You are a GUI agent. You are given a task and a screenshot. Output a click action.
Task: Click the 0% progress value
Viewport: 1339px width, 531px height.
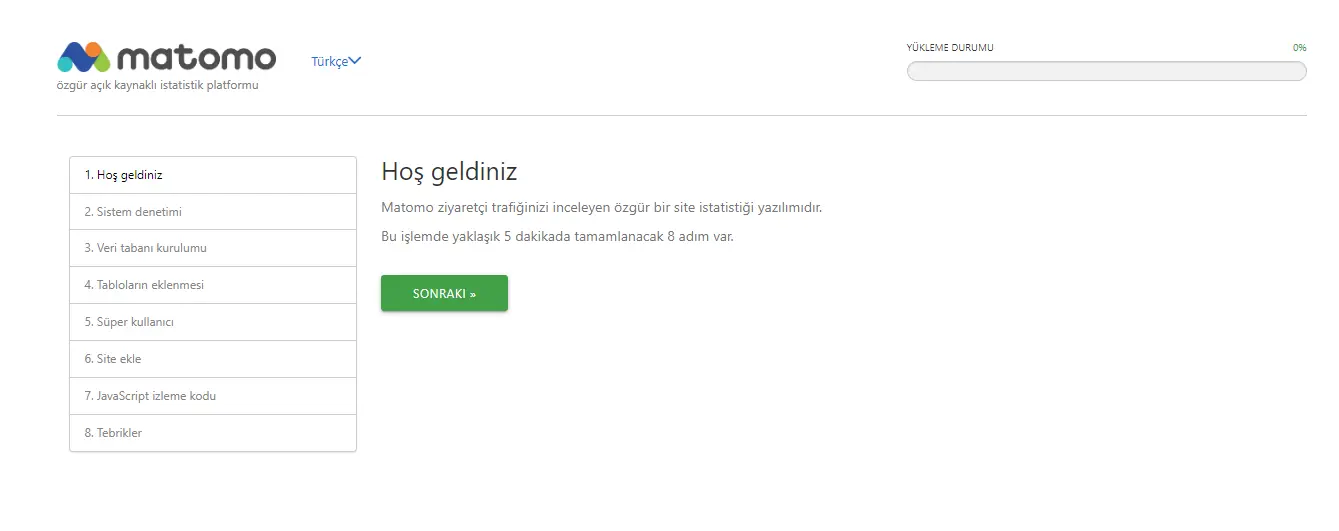(x=1299, y=47)
